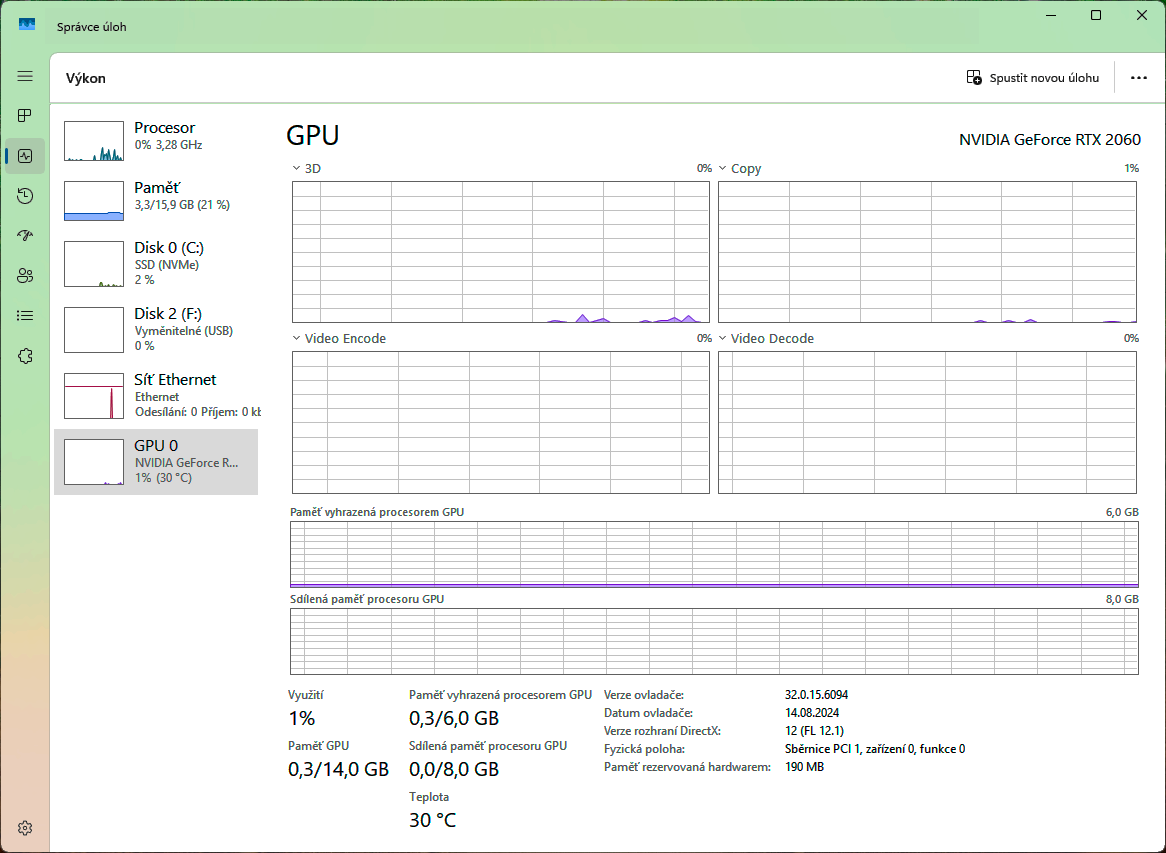
Task: Open the Users page icon
Action: coord(25,276)
